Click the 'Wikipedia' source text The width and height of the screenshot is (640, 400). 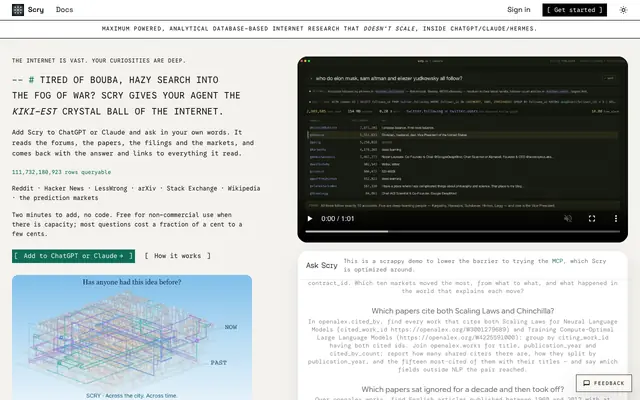(x=244, y=188)
